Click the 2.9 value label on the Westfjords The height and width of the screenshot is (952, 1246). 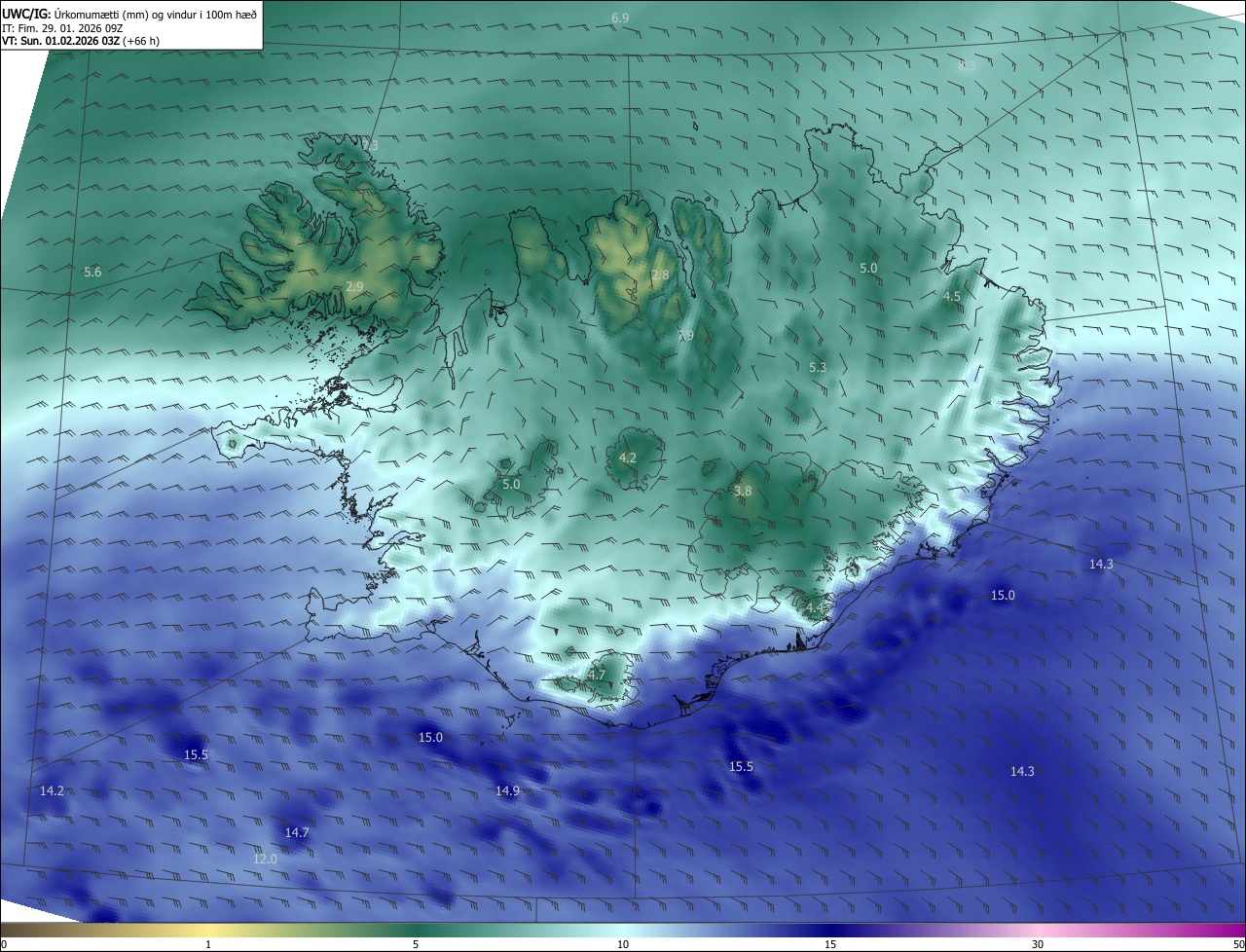(354, 286)
